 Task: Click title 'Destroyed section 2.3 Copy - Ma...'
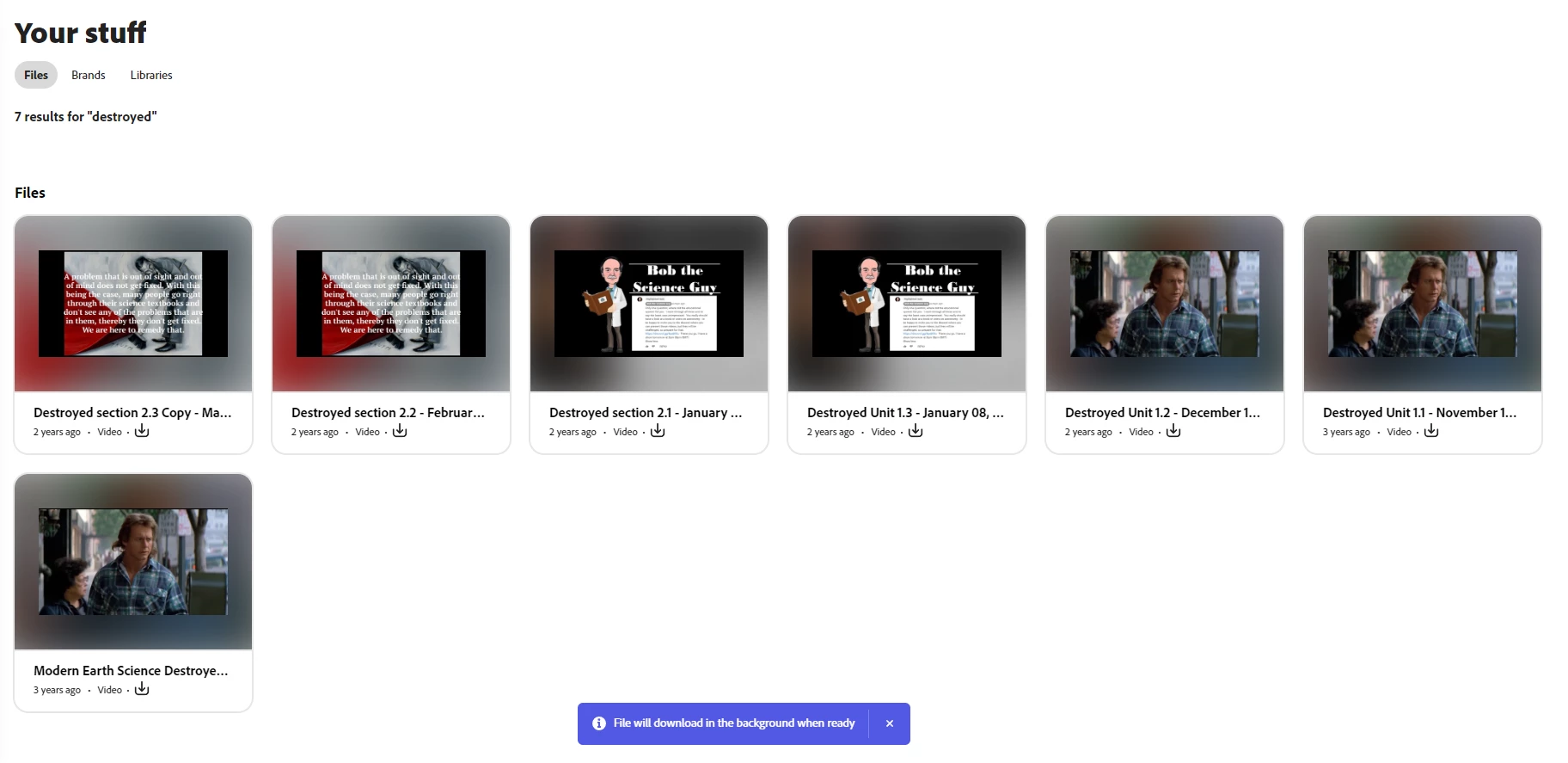click(x=132, y=413)
